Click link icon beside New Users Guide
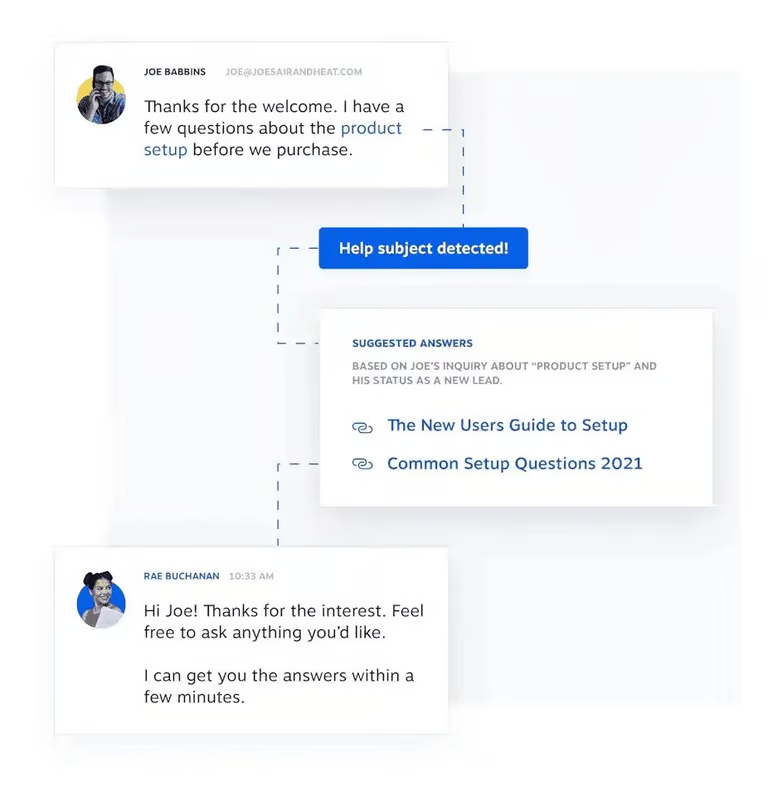Viewport: 768px width, 801px height. point(362,427)
